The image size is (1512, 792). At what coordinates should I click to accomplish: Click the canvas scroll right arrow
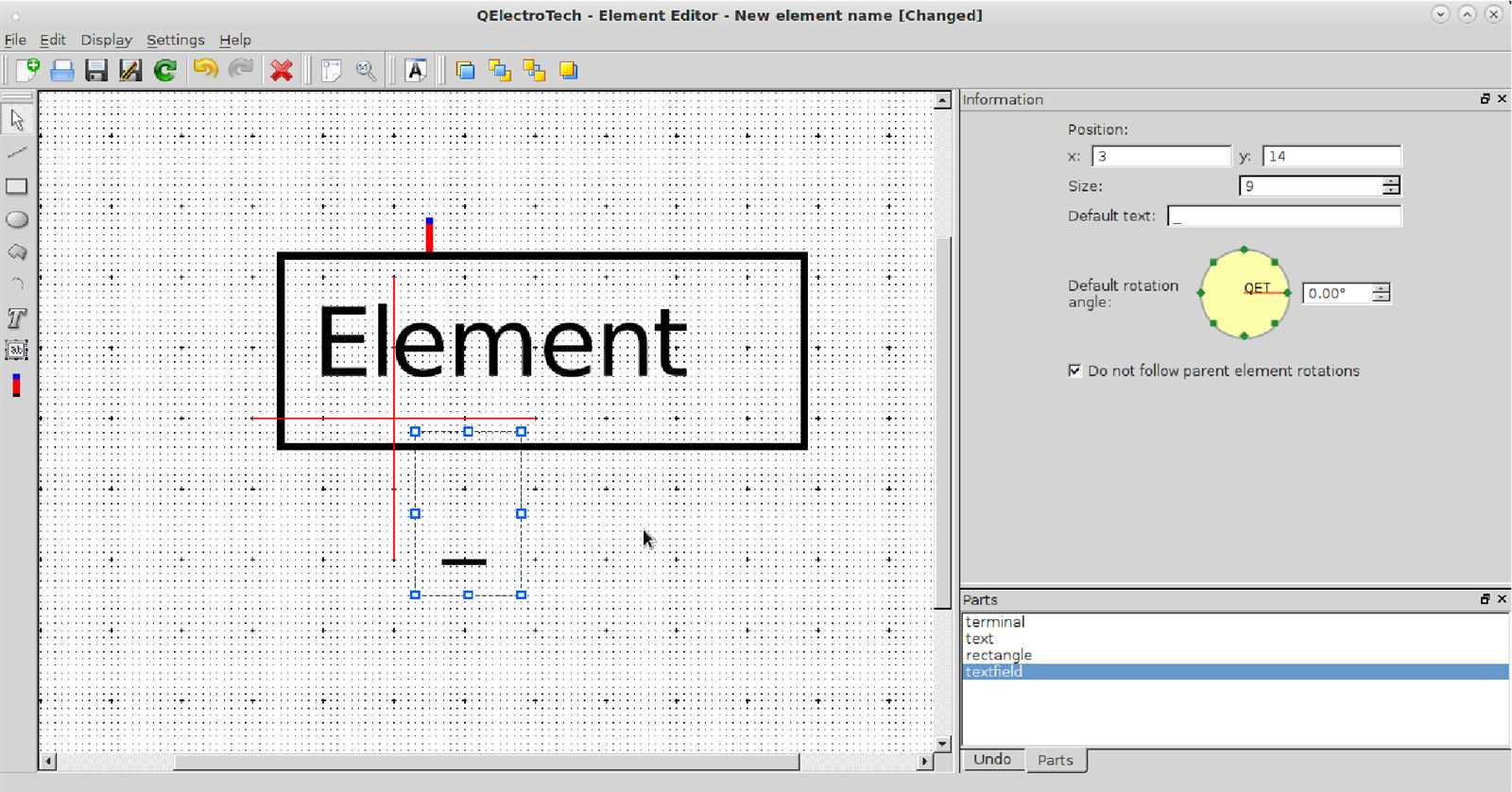click(x=926, y=761)
